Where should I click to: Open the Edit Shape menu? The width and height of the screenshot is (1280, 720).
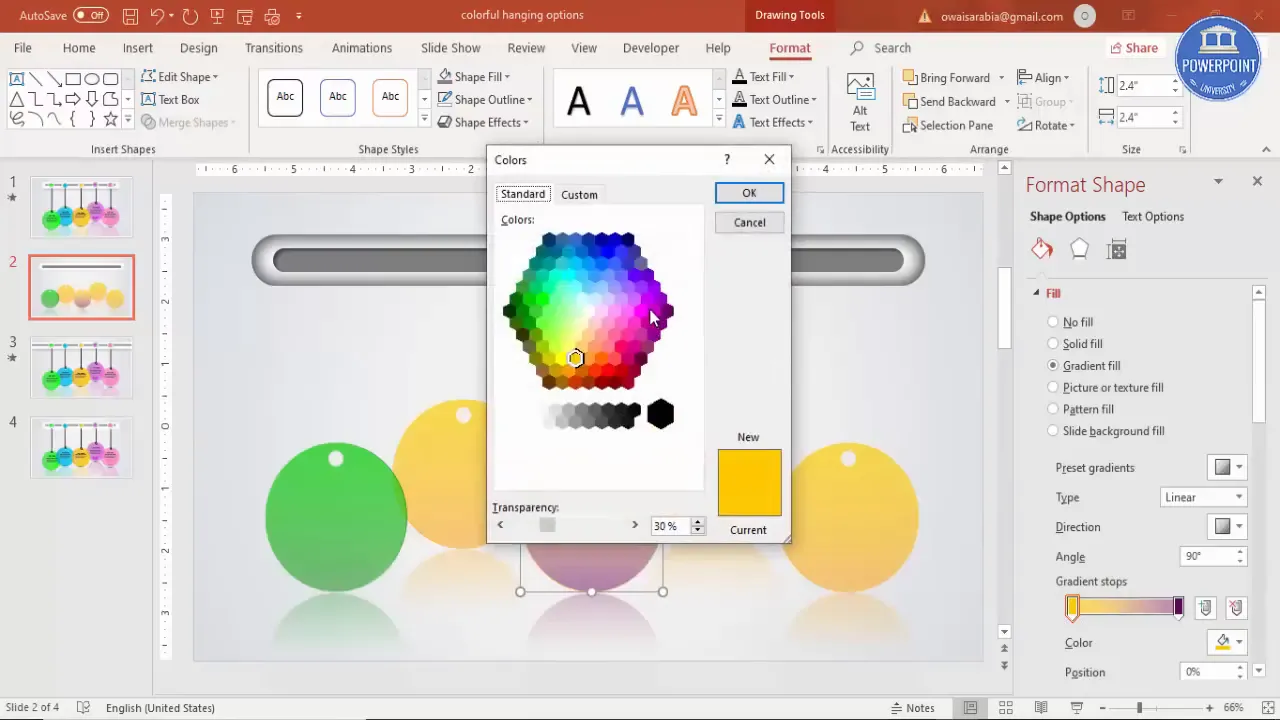[180, 77]
